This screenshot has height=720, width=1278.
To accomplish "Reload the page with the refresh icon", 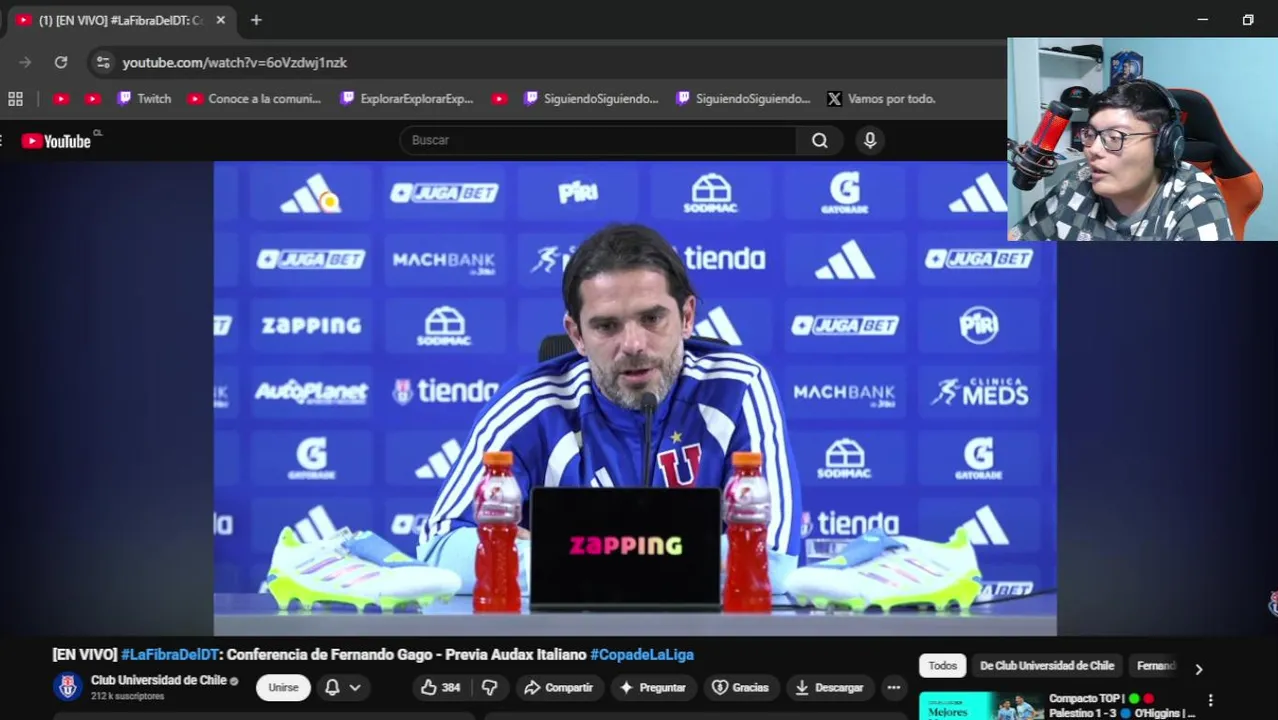I will pos(61,62).
